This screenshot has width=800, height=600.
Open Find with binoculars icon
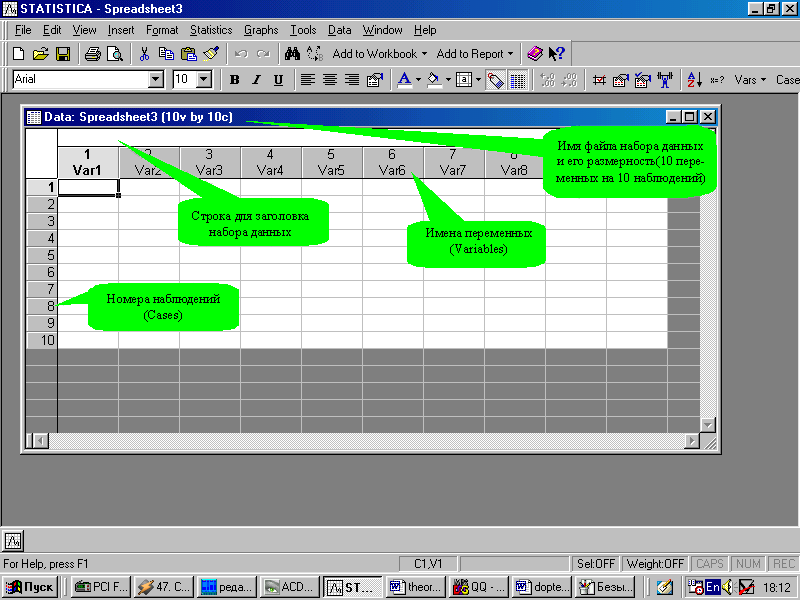(x=292, y=54)
